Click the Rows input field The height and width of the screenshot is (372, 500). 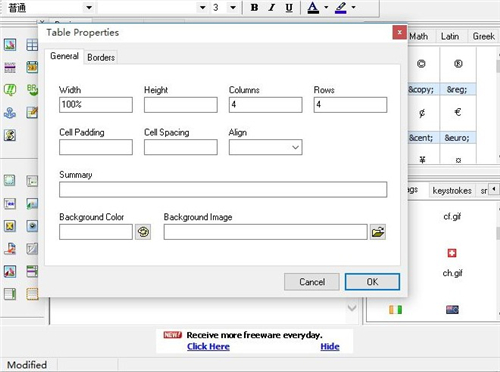pyautogui.click(x=350, y=105)
